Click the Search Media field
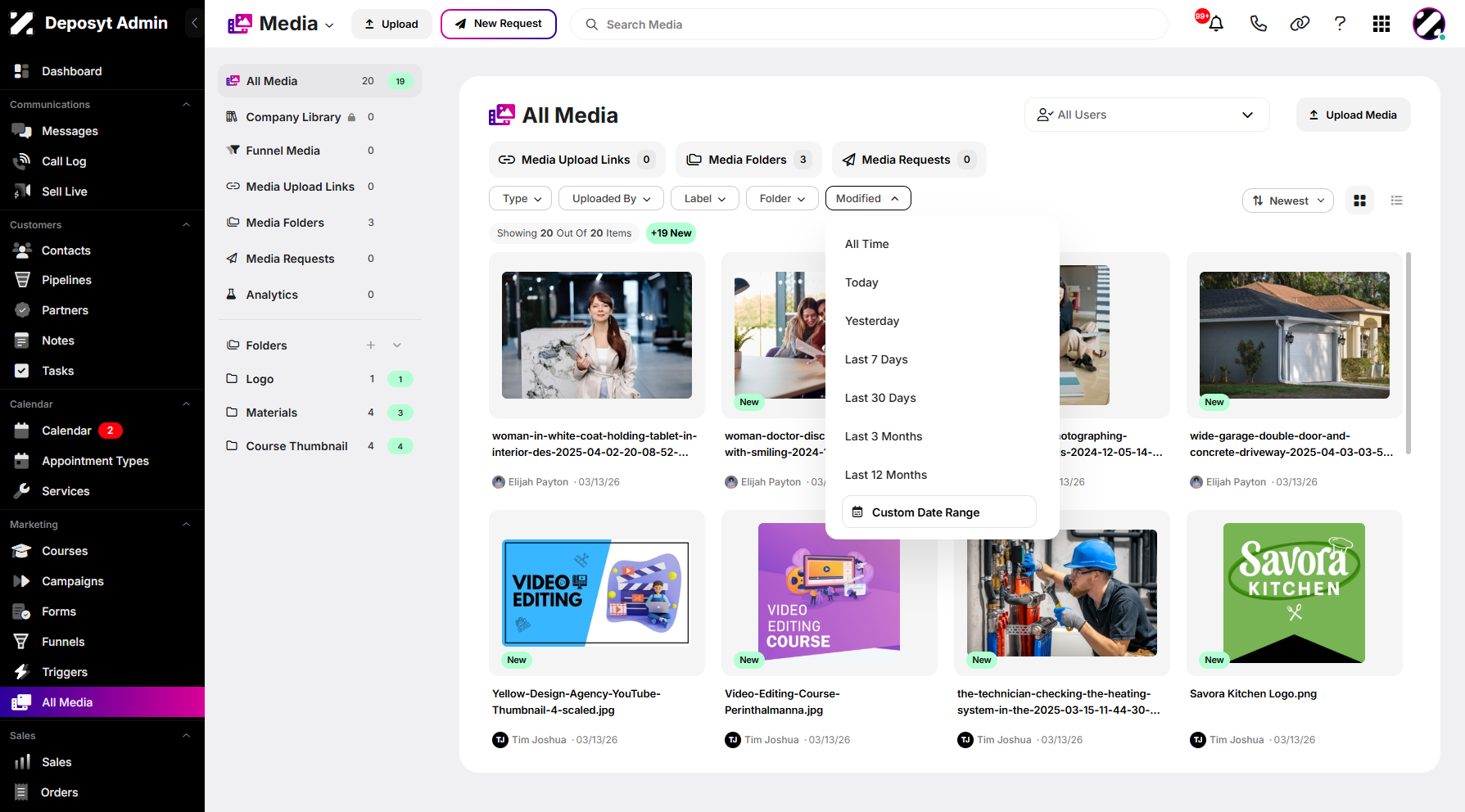Image resolution: width=1465 pixels, height=812 pixels. tap(869, 25)
